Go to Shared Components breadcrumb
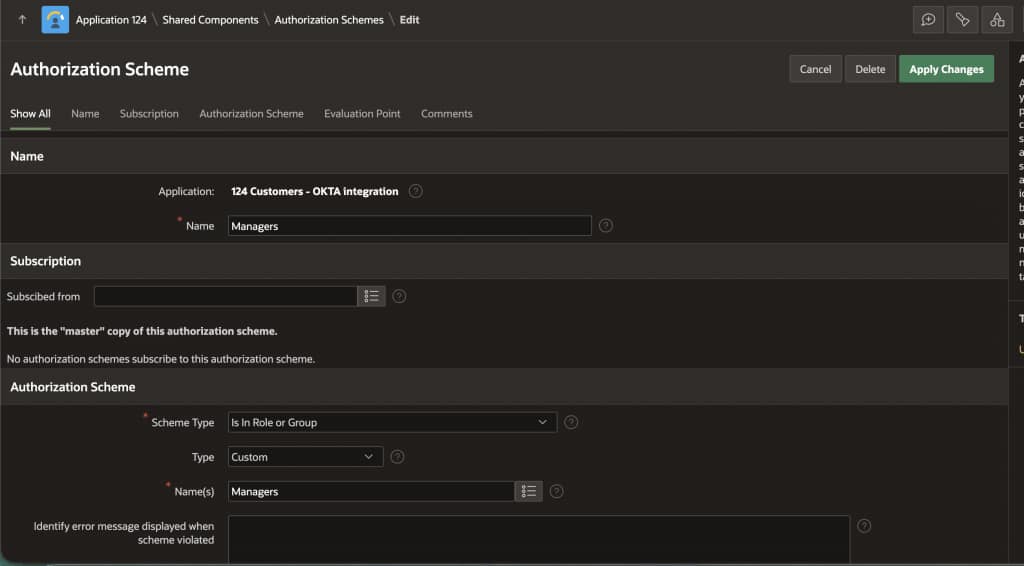The height and width of the screenshot is (566, 1024). [x=210, y=20]
